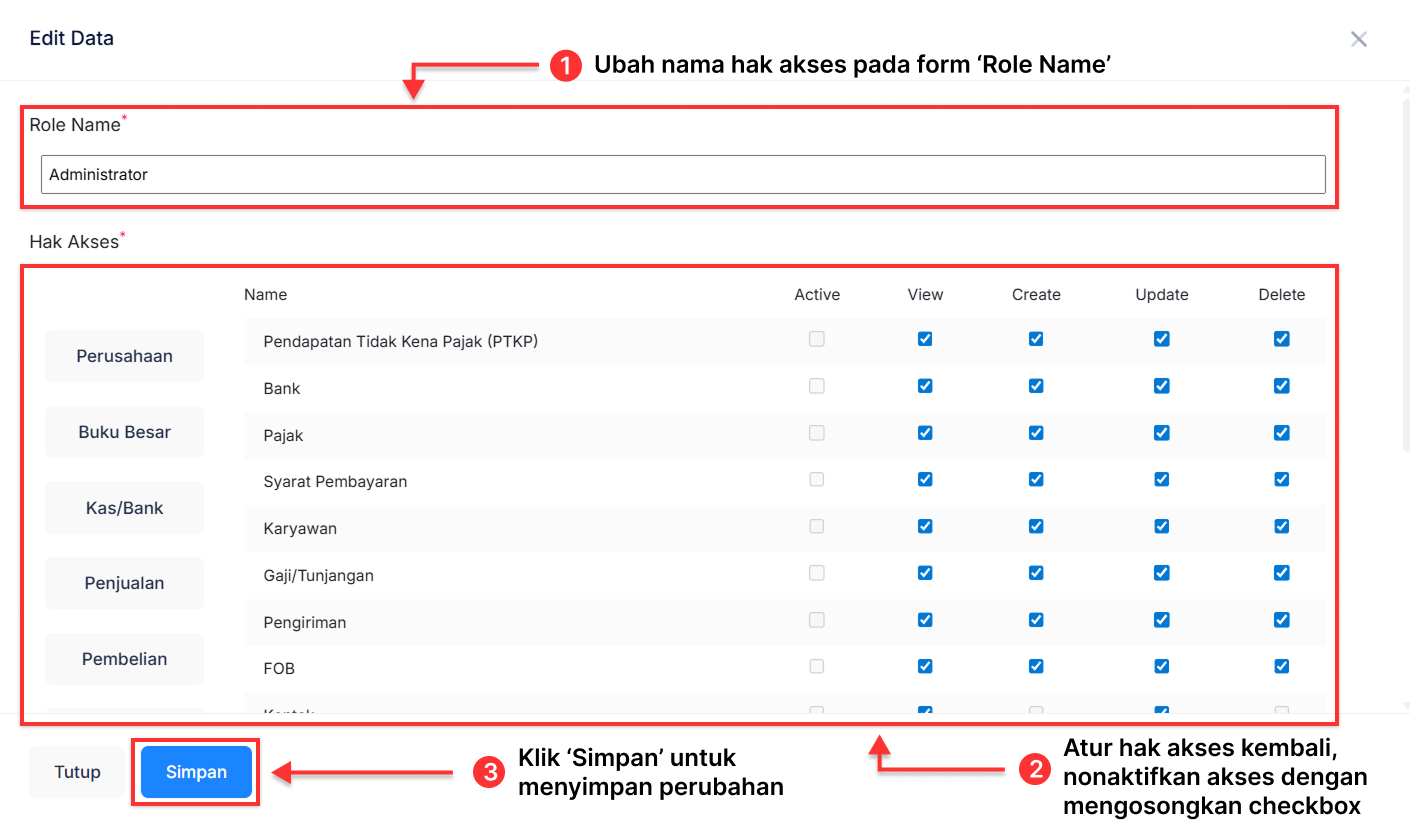
Task: Uncheck View permission for Bank
Action: click(x=925, y=385)
